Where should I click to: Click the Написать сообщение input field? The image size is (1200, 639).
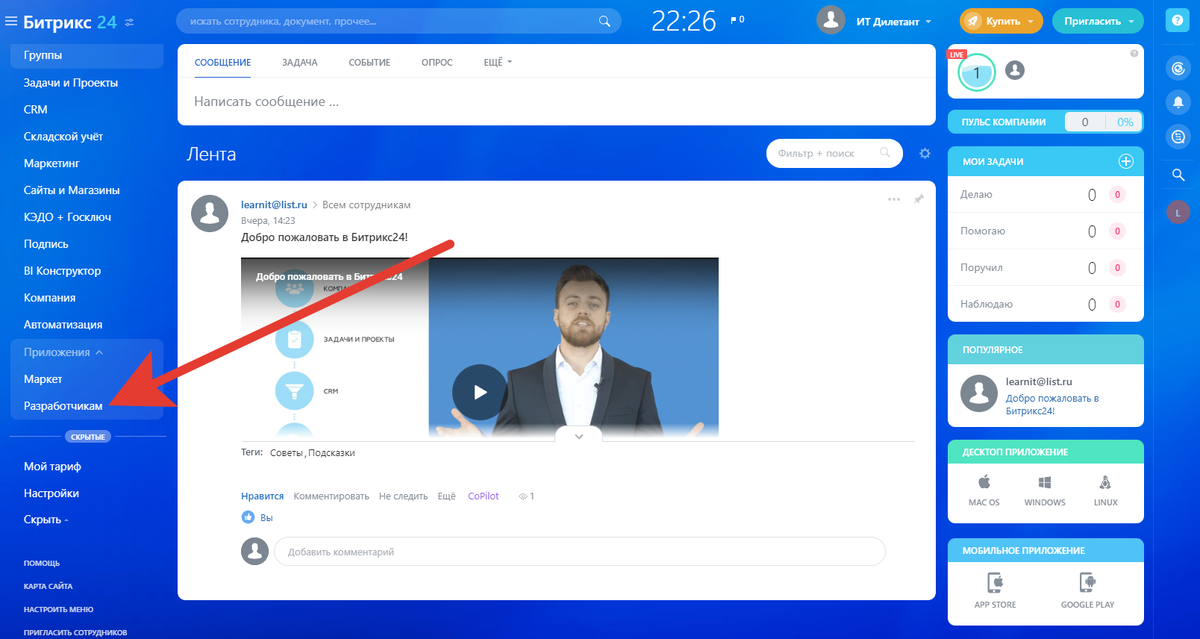point(556,102)
